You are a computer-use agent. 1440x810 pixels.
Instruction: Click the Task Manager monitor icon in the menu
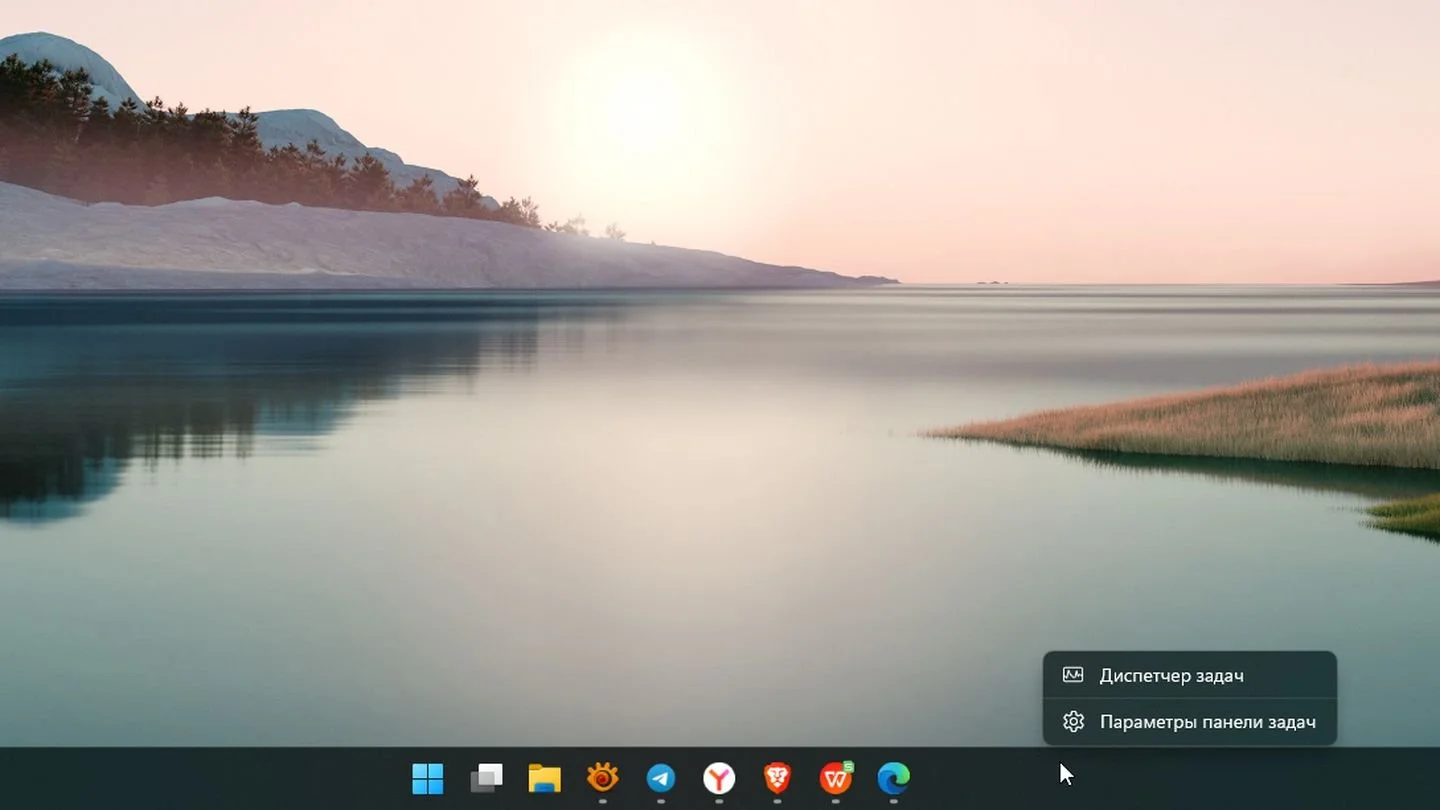coord(1073,675)
